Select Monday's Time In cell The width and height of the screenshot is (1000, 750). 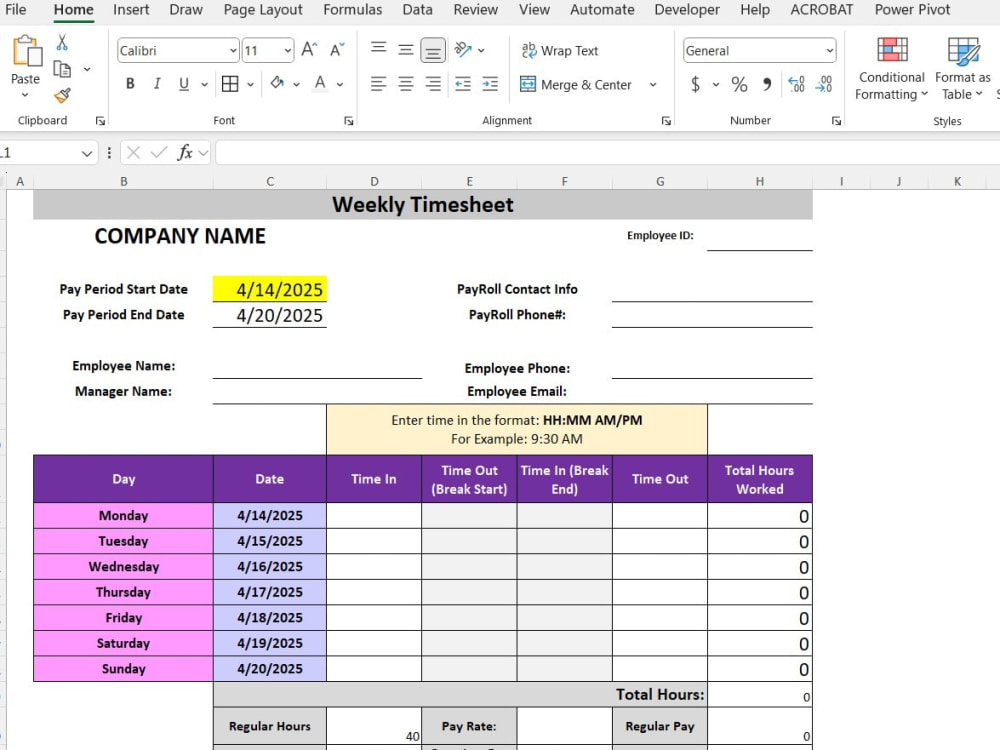click(x=374, y=515)
